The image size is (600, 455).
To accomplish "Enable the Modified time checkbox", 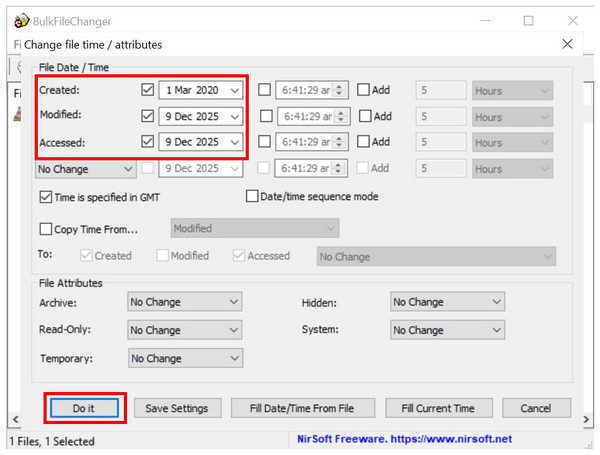I will pos(266,116).
